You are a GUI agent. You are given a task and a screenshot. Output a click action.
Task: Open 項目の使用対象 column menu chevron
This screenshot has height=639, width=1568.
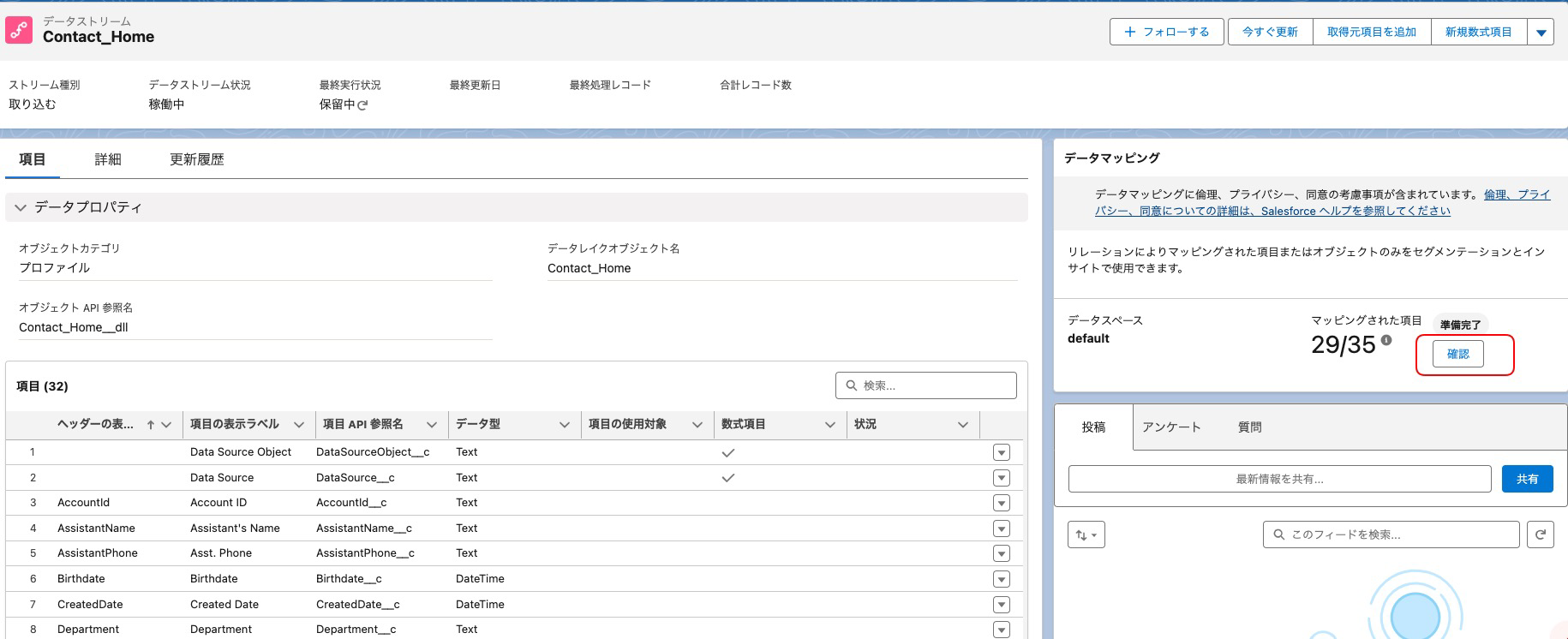click(x=697, y=425)
